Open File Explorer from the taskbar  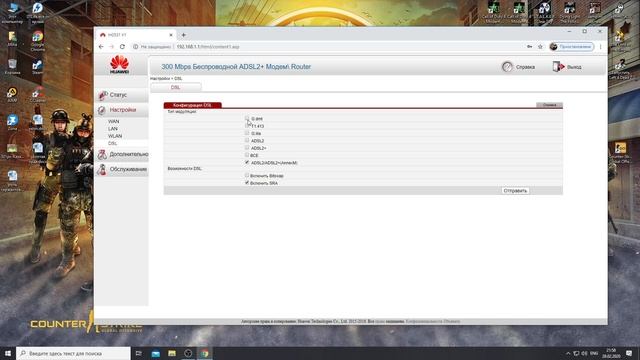coord(172,353)
